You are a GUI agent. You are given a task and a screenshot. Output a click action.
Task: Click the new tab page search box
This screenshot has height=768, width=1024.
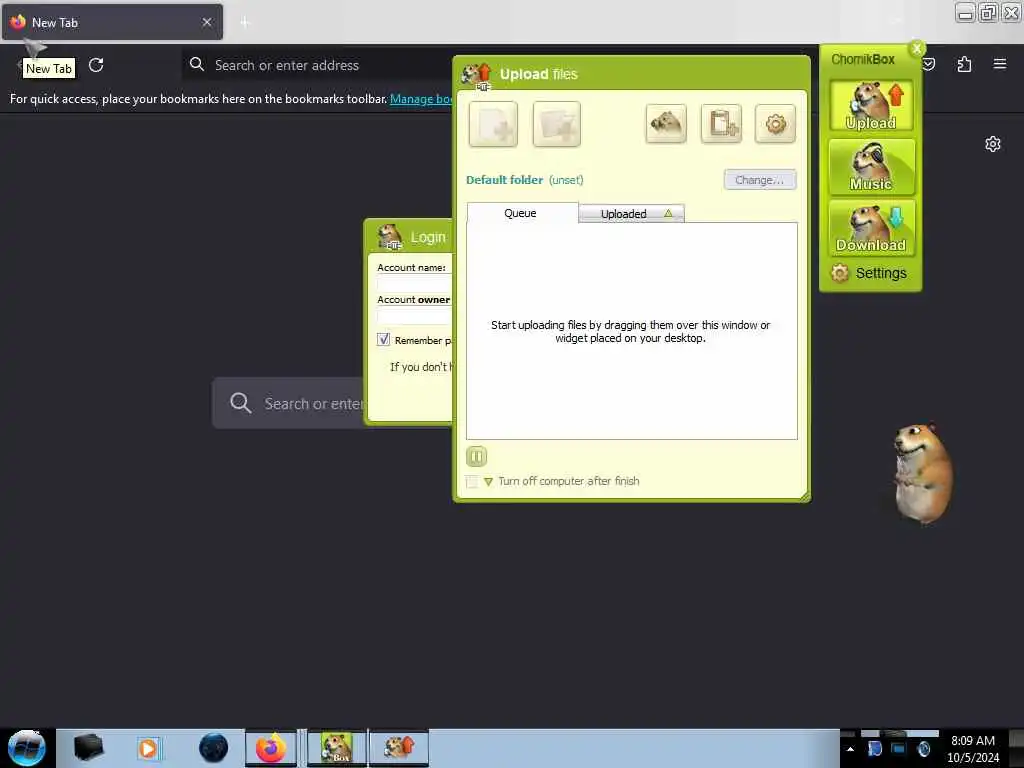click(289, 403)
